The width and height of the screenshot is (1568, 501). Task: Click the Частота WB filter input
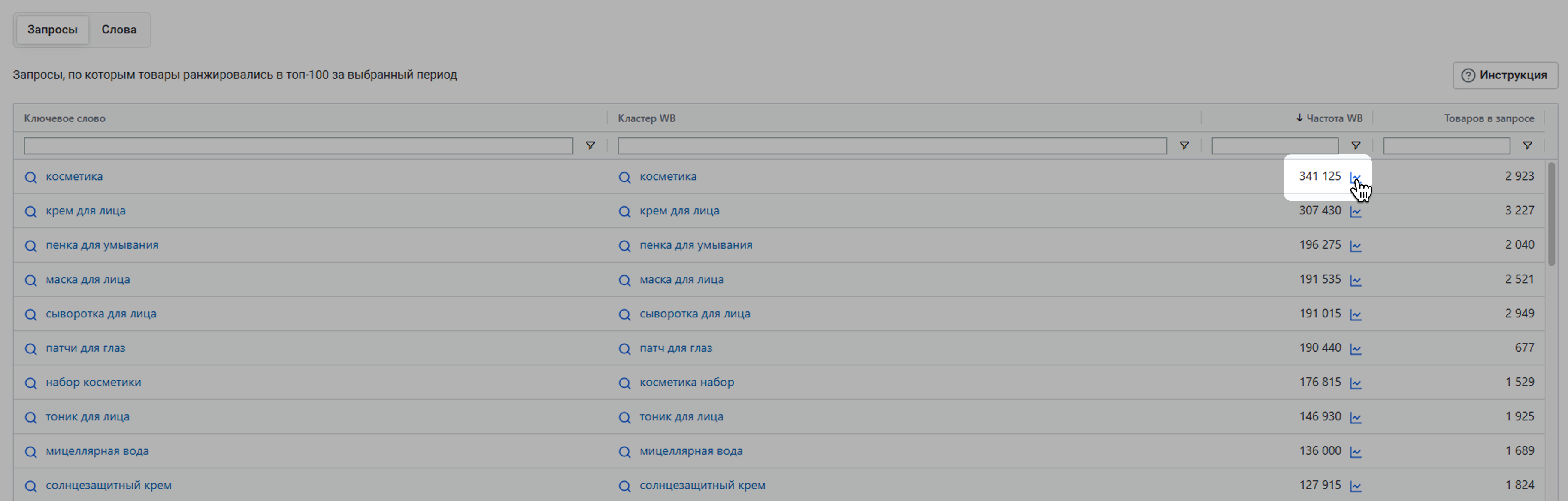click(1274, 145)
